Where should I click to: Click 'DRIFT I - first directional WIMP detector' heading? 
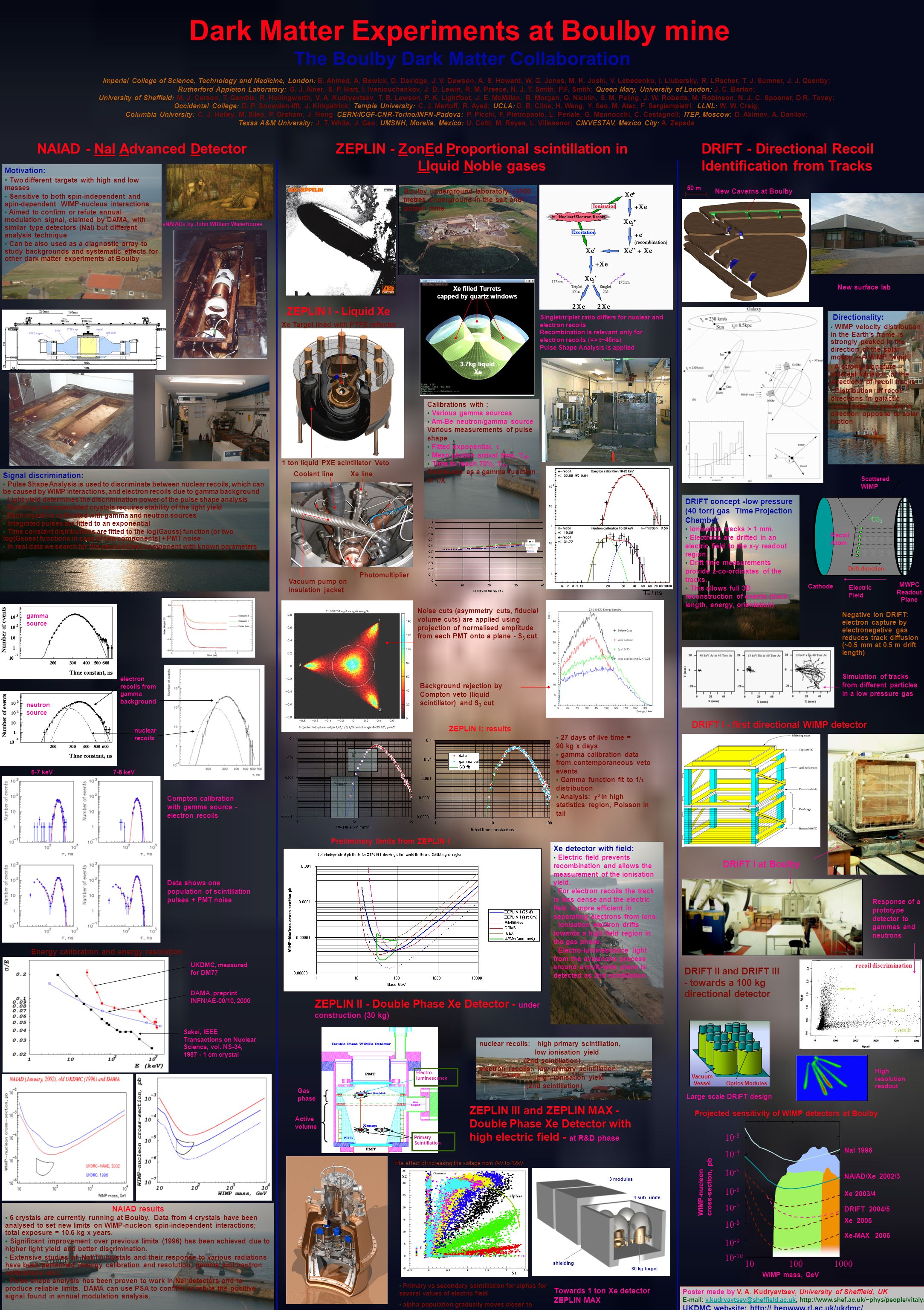point(779,725)
